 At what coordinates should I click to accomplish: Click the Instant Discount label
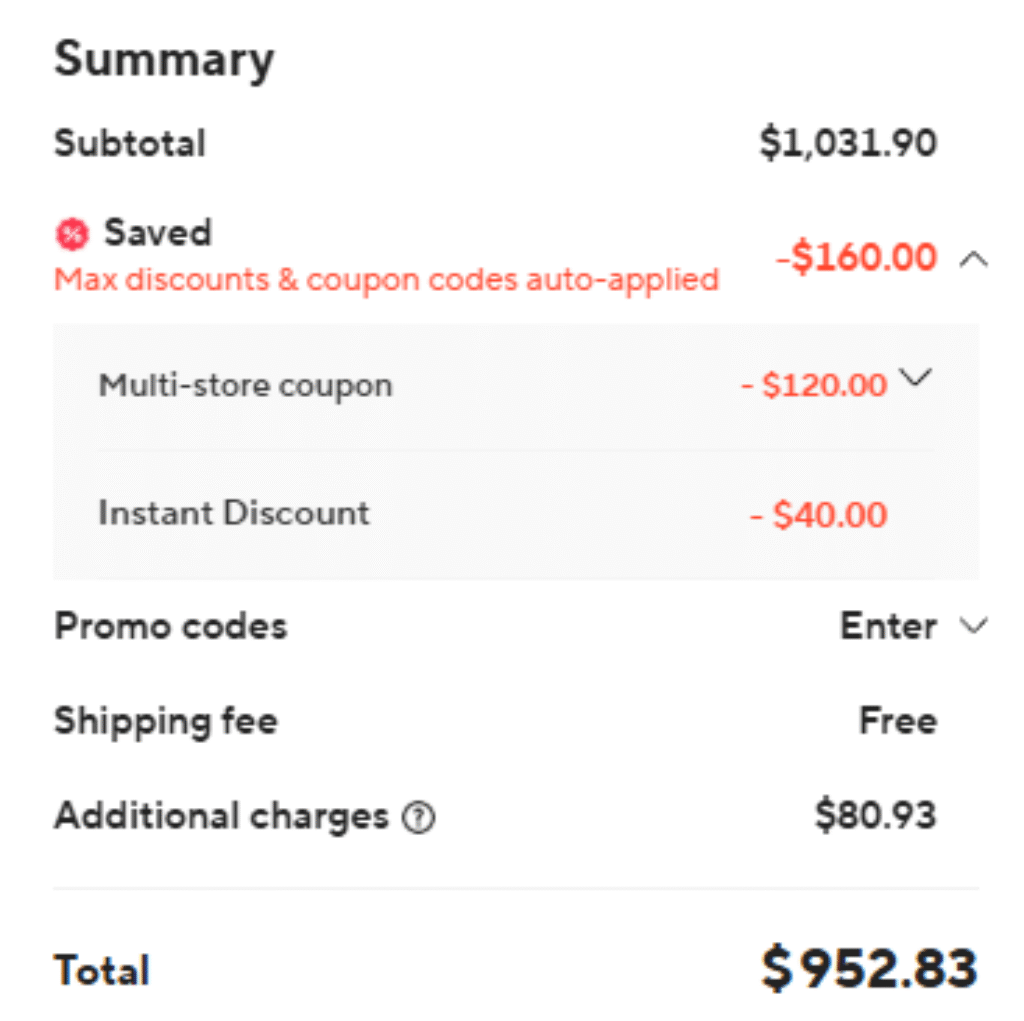click(234, 513)
